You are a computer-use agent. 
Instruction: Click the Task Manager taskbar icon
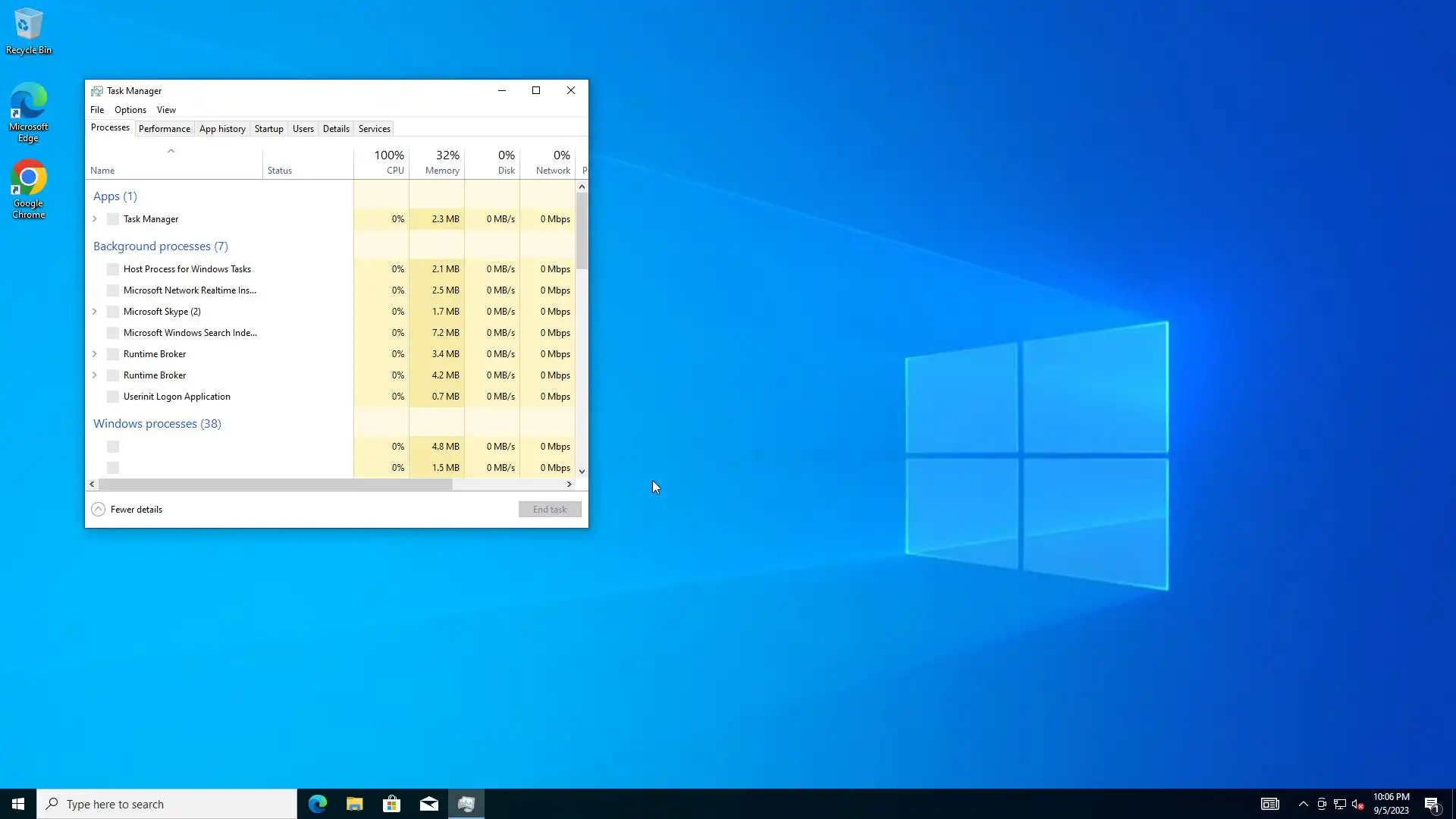pyautogui.click(x=466, y=804)
